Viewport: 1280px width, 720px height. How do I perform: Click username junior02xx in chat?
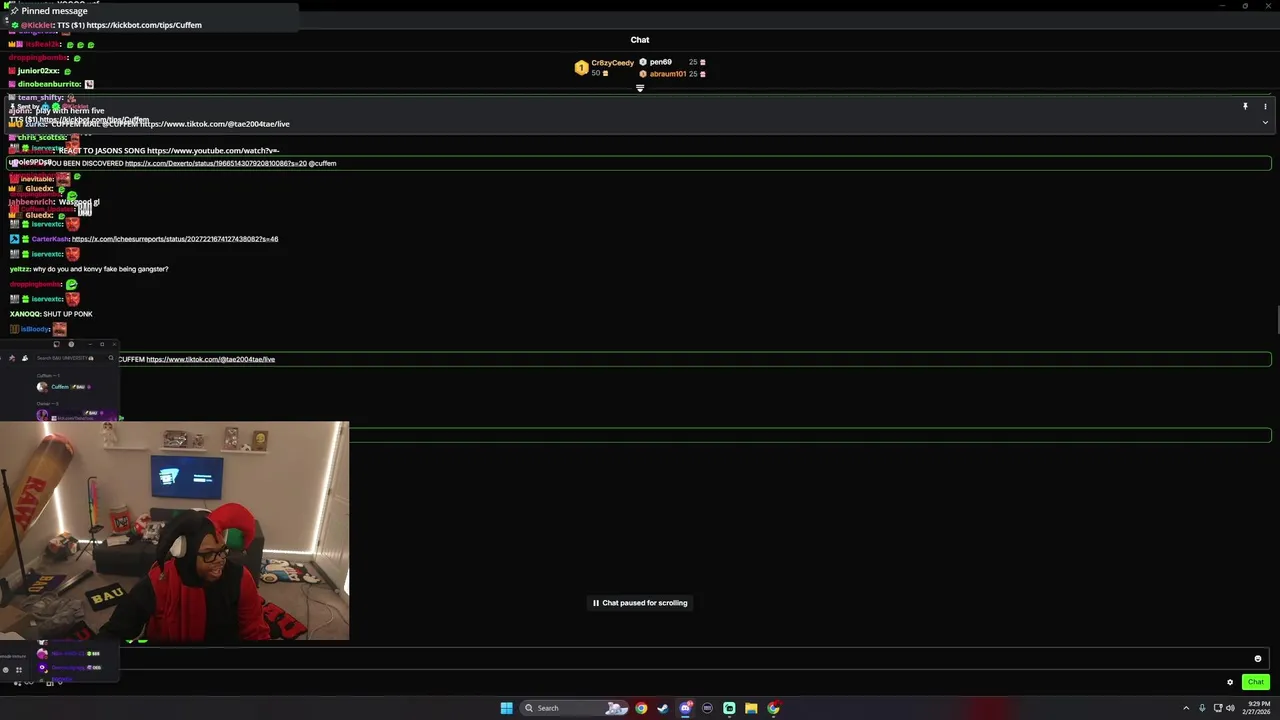[38, 71]
